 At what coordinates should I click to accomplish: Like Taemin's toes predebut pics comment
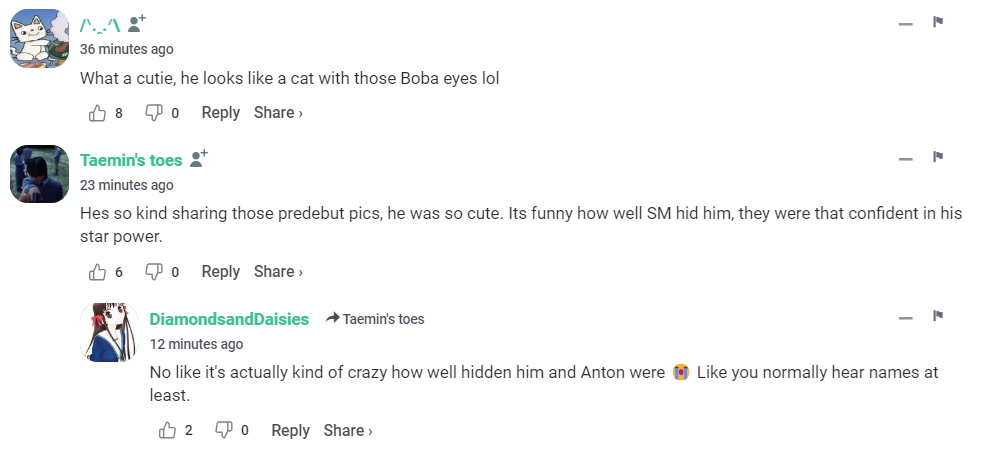[x=98, y=272]
